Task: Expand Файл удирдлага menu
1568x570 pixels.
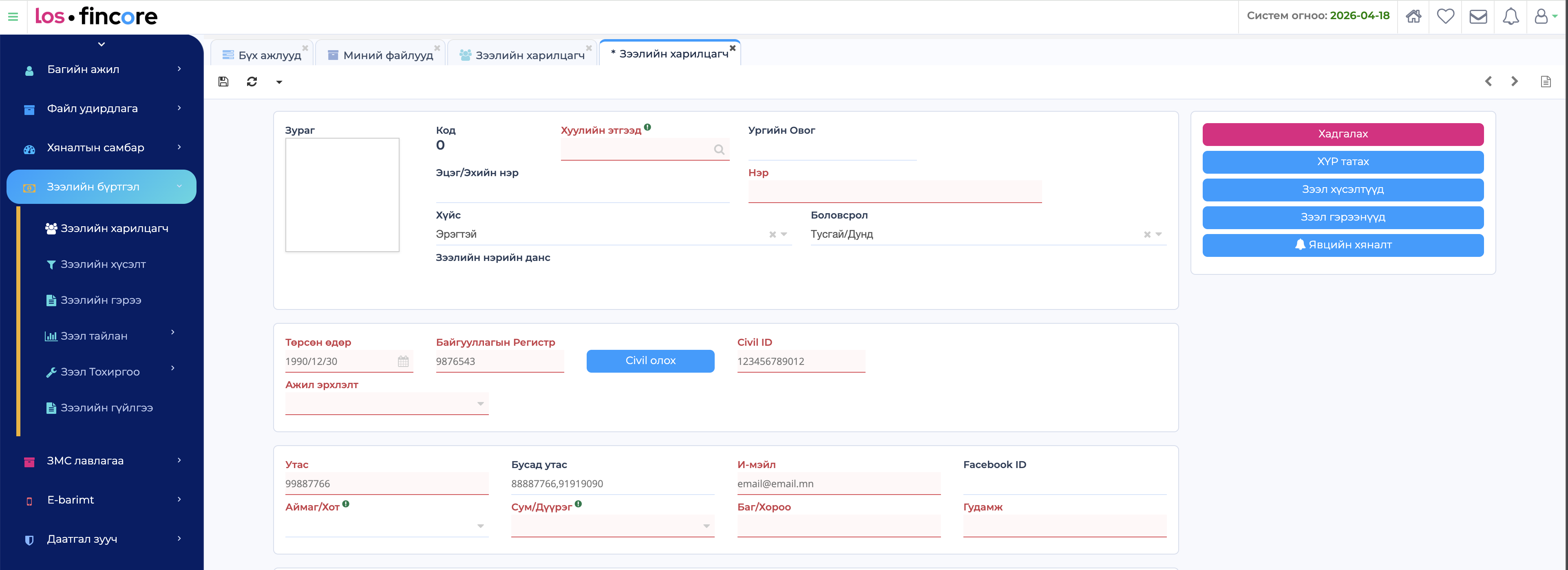Action: (x=102, y=108)
